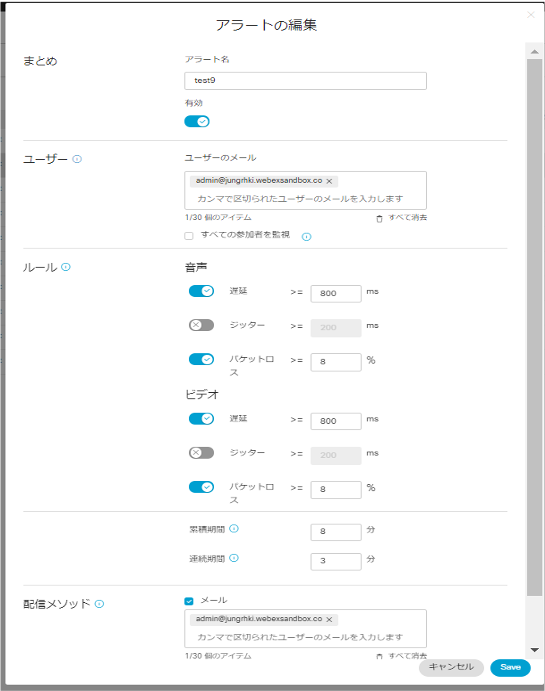Viewport: 545px width, 691px height.
Task: Click the ビデオ パケットロス percent field
Action: click(x=336, y=490)
